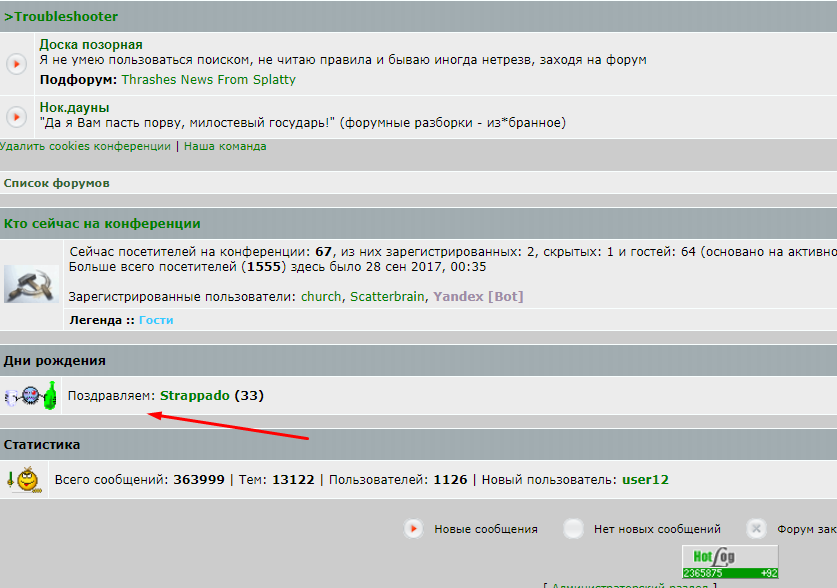Select the Гости legend group
The height and width of the screenshot is (588, 837).
[156, 320]
